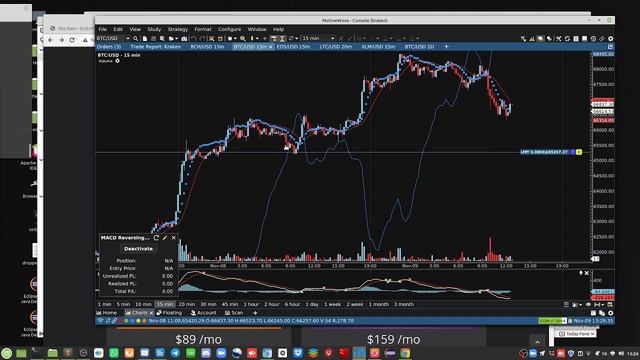Click the LMT order label on chart
Viewport: 640px width, 360px height.
[x=544, y=152]
